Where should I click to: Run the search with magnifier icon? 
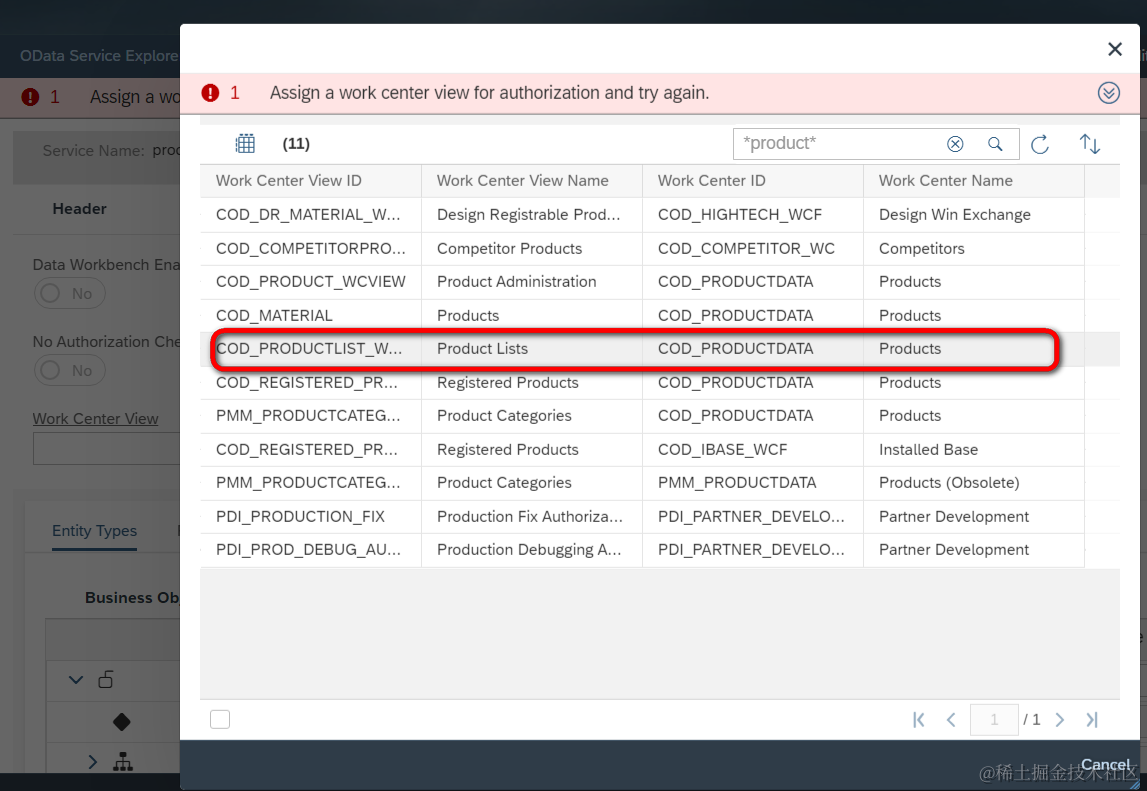point(995,144)
